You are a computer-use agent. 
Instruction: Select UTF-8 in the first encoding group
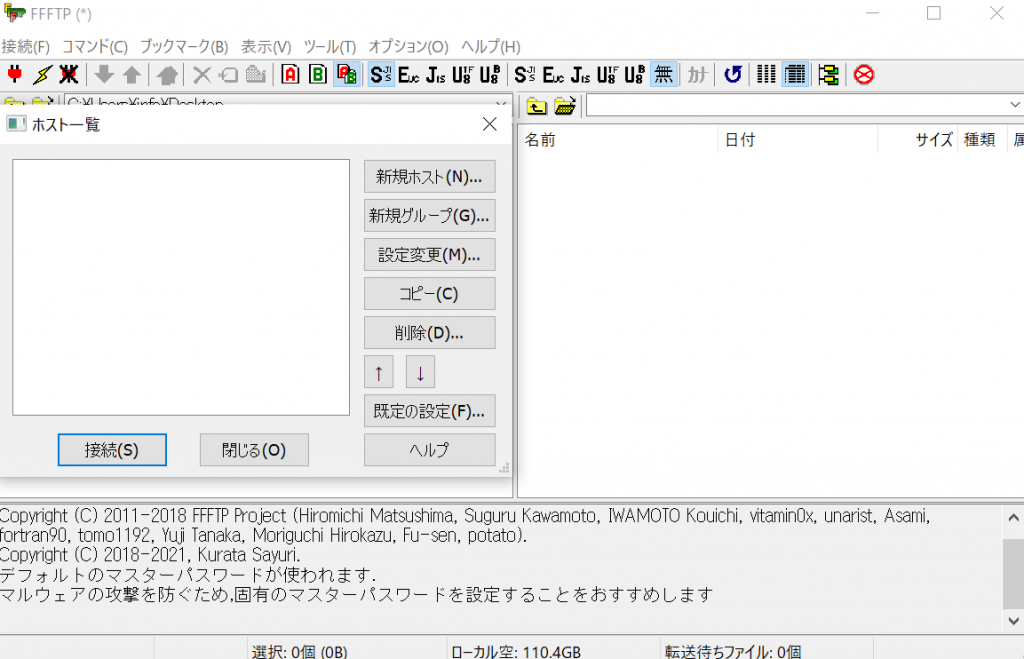point(462,74)
